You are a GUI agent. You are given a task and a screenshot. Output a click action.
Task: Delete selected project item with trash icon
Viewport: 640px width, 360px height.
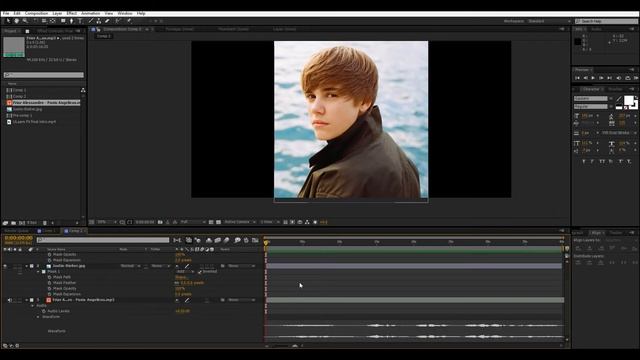click(x=45, y=223)
